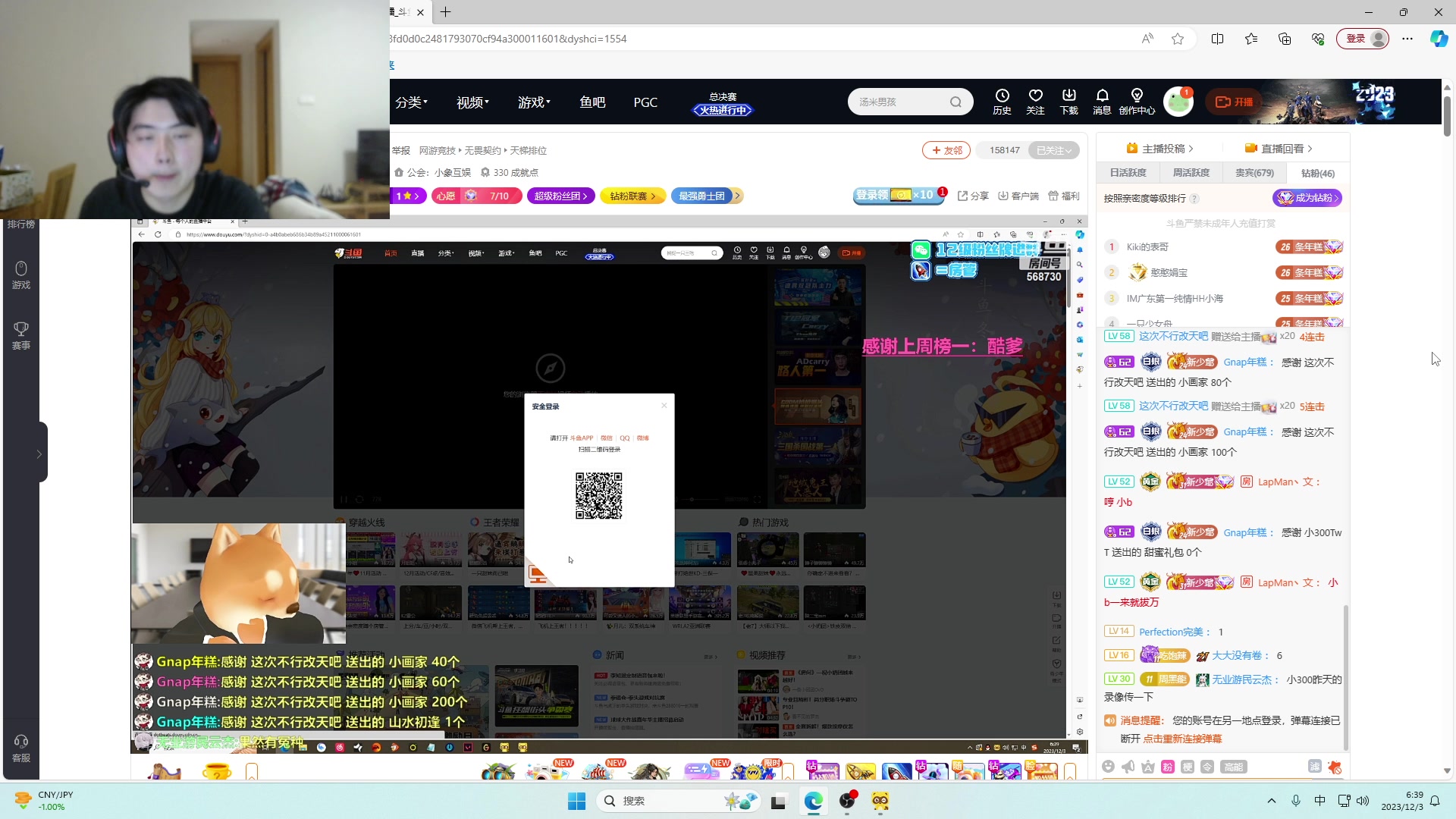1456x819 pixels.
Task: Click the 心愿 7/10 progress bar
Action: point(477,196)
